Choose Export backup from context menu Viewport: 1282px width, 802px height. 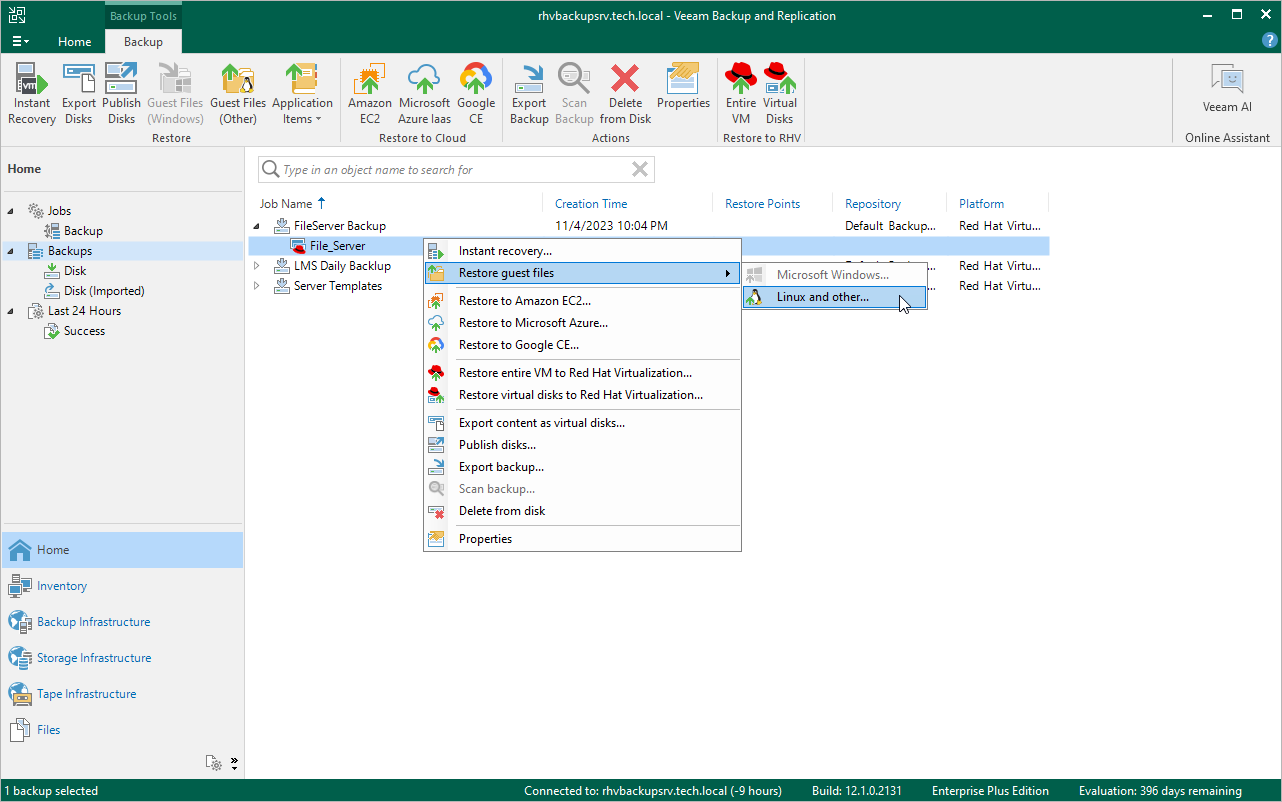(x=582, y=467)
